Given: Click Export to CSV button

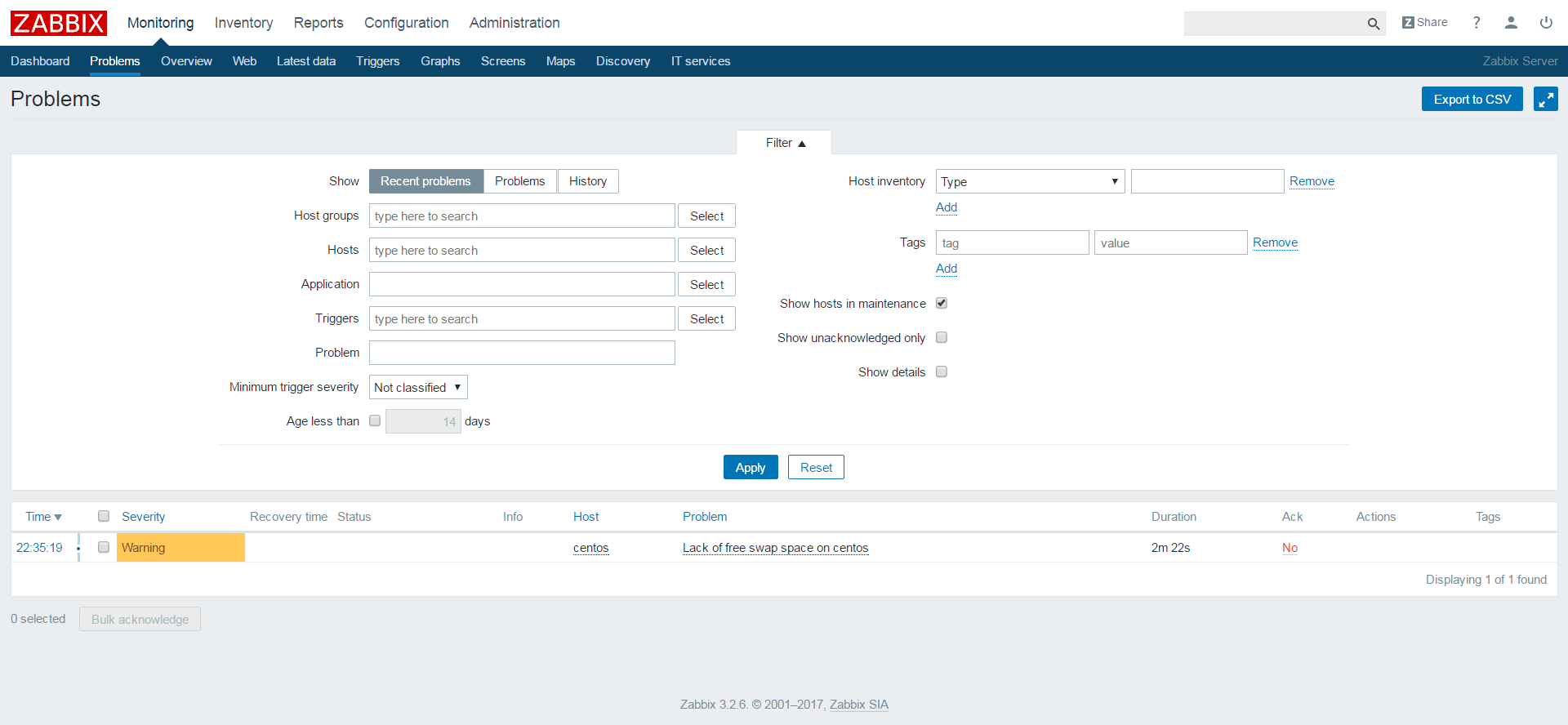Looking at the screenshot, I should tap(1472, 99).
